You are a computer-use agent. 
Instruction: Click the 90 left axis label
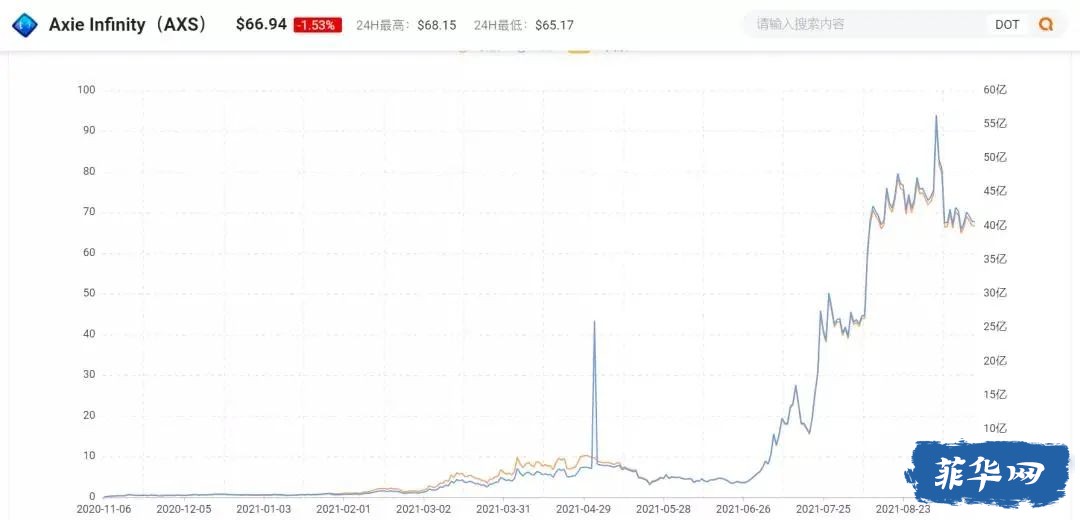tap(90, 131)
